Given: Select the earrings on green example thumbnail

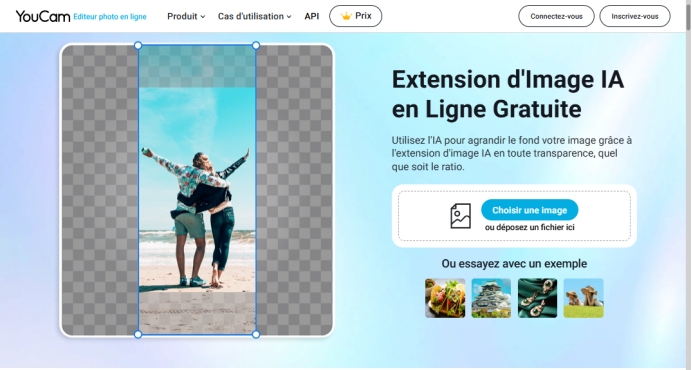Looking at the screenshot, I should 538,298.
